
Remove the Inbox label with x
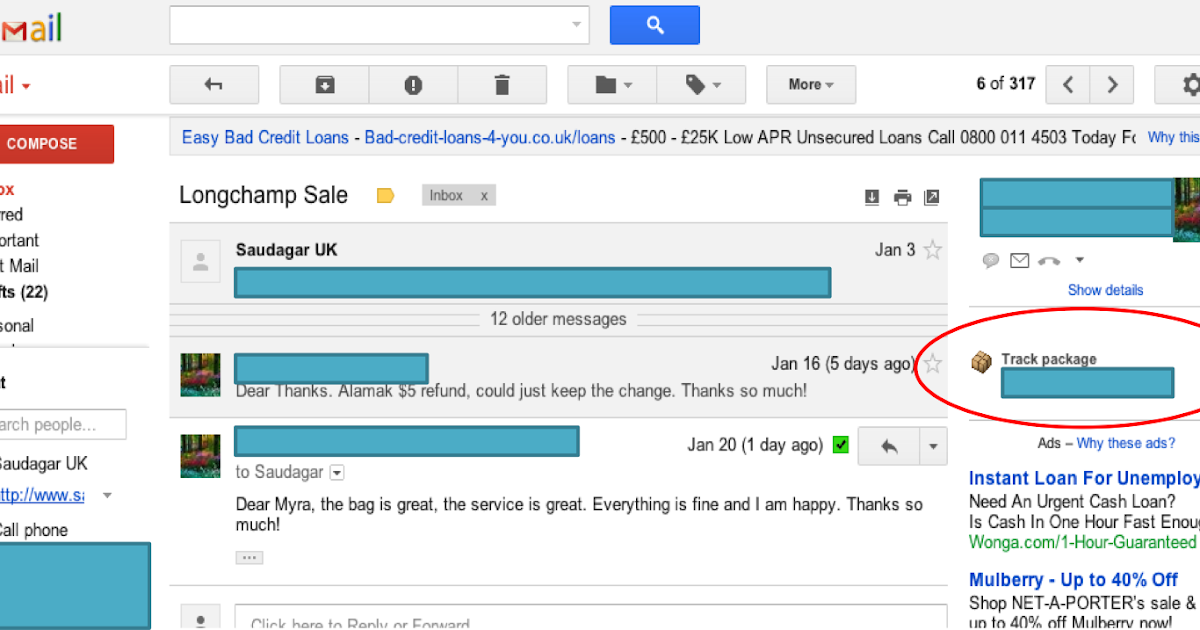484,196
